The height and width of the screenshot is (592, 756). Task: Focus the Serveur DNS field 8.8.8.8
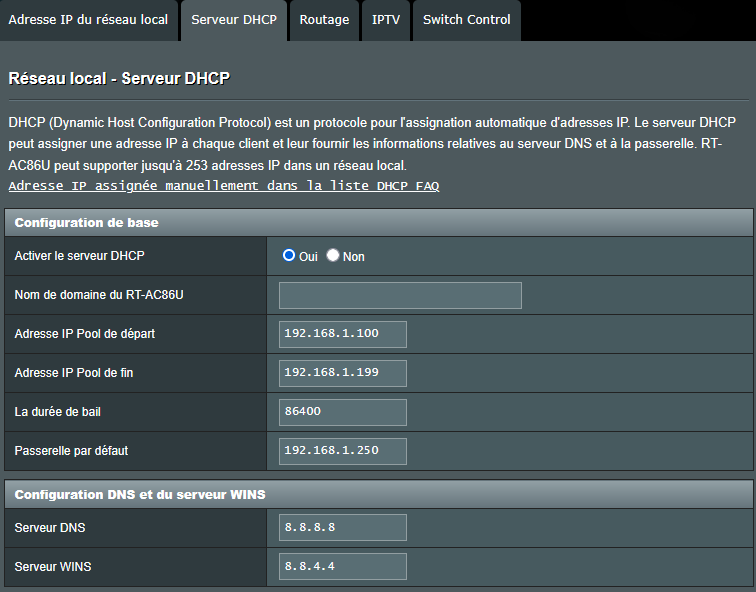(343, 528)
